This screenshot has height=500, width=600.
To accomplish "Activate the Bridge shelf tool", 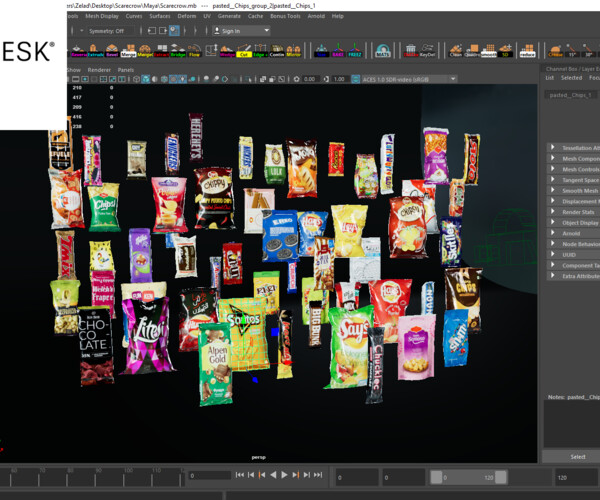I will 178,50.
